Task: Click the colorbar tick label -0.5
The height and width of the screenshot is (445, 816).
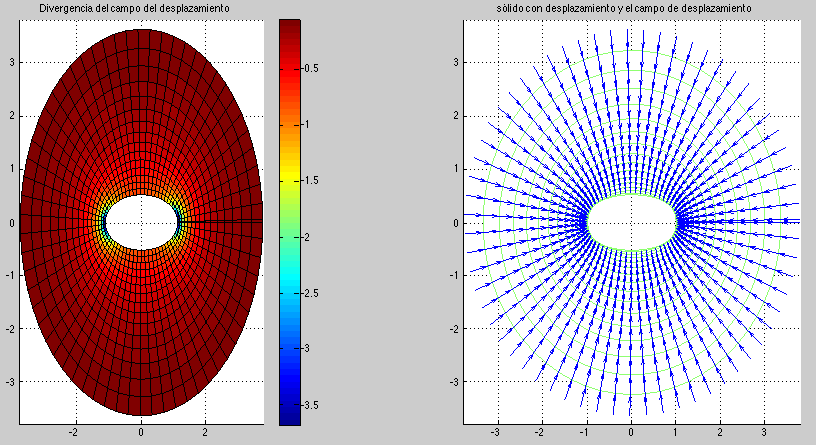Action: (312, 69)
